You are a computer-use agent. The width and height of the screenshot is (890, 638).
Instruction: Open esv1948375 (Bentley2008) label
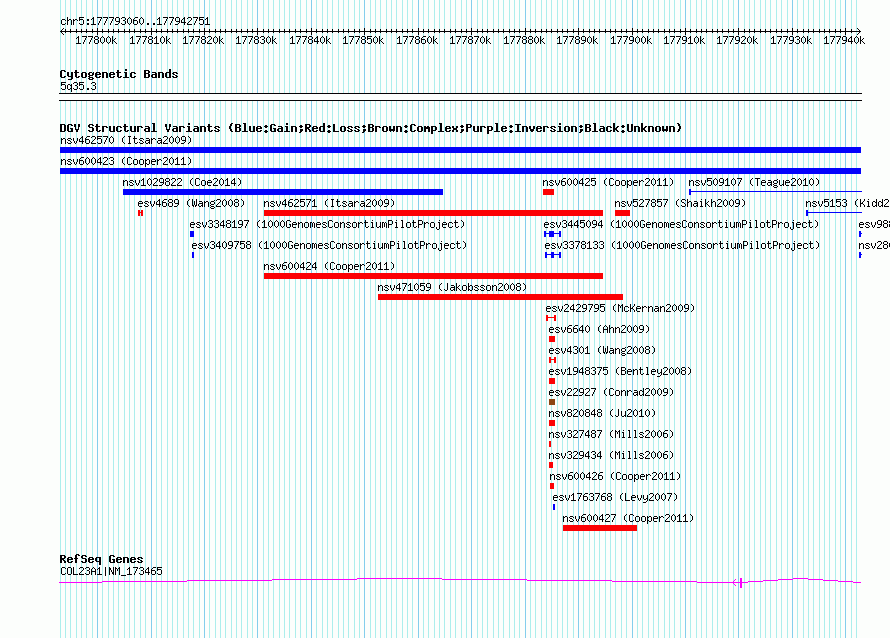tap(620, 371)
